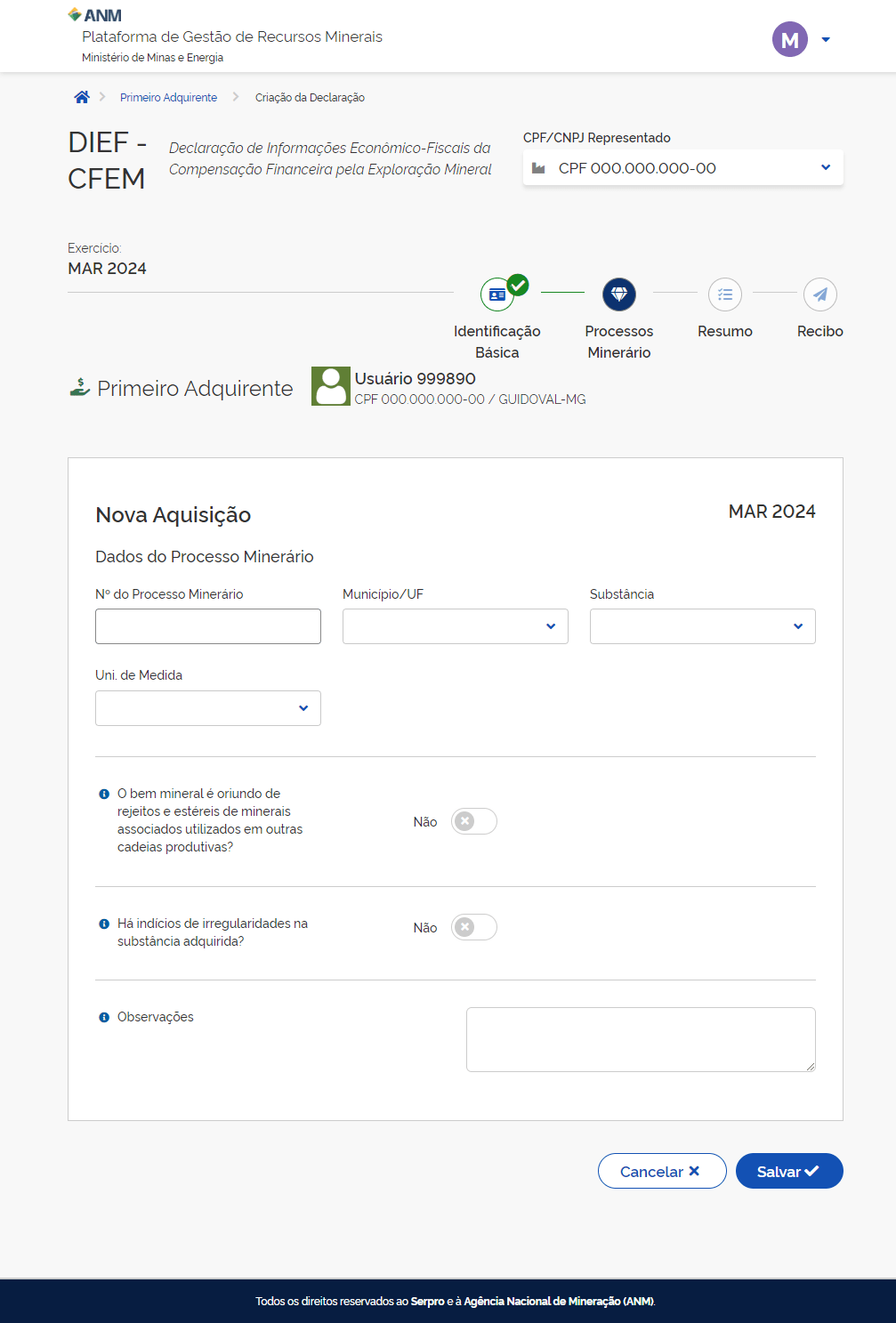Click the Resumo checklist step icon
This screenshot has width=896, height=1323.
(x=725, y=294)
